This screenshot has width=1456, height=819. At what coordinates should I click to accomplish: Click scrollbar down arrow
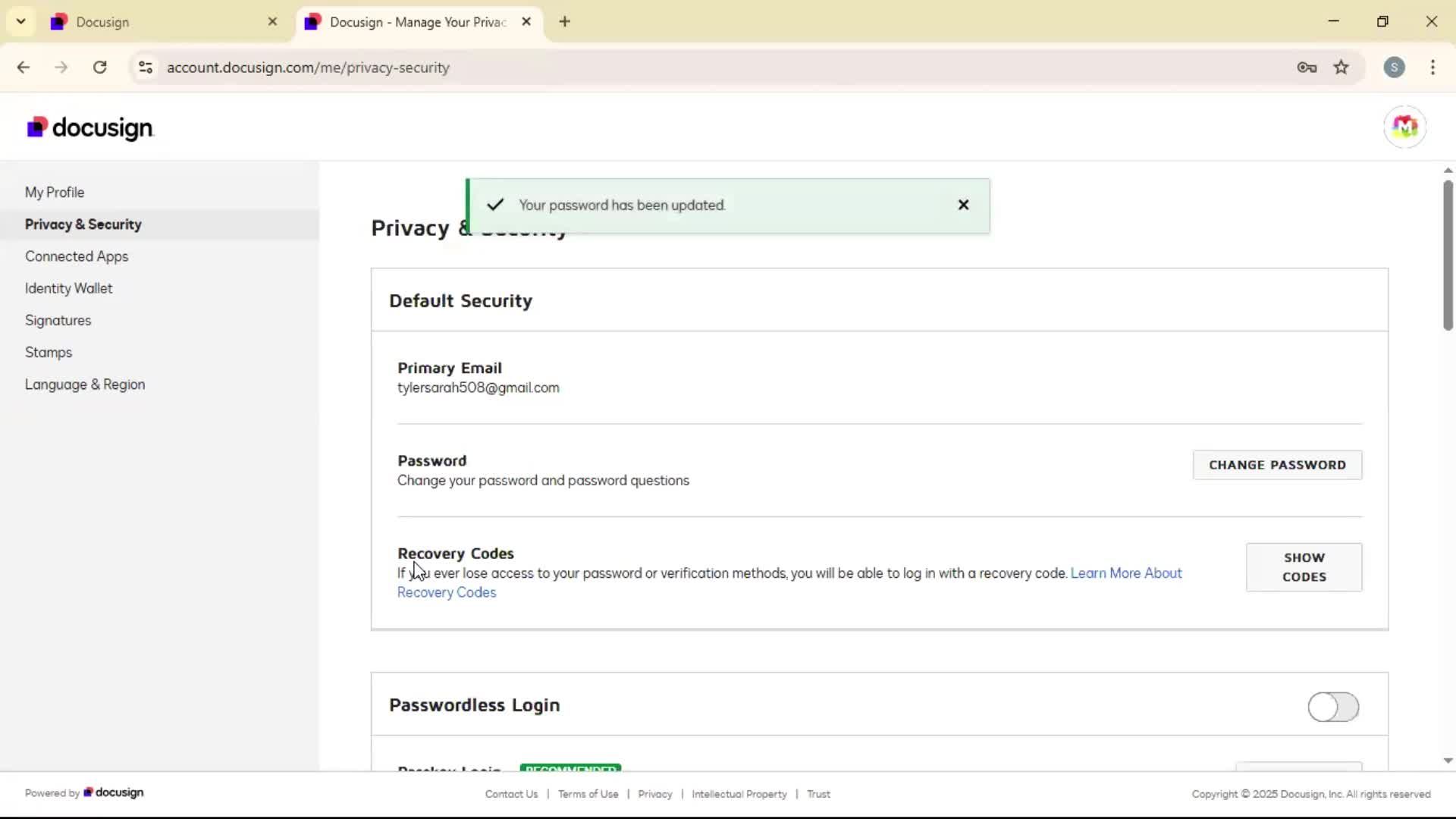(x=1448, y=761)
